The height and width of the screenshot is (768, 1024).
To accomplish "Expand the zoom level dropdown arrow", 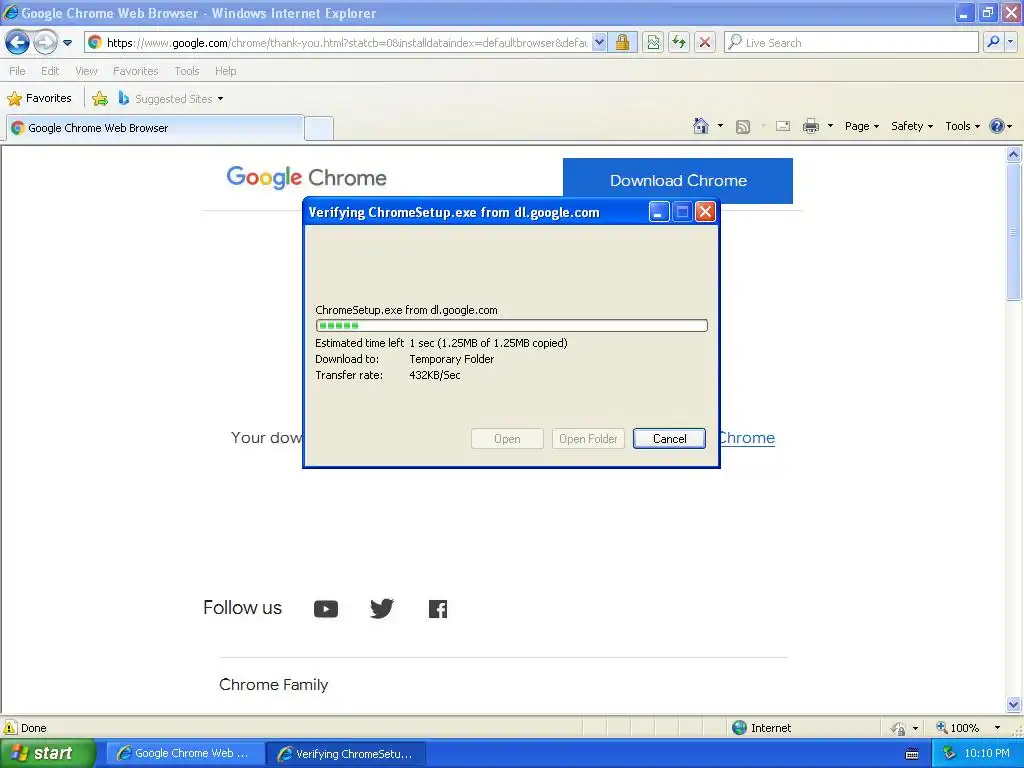I will click(997, 728).
